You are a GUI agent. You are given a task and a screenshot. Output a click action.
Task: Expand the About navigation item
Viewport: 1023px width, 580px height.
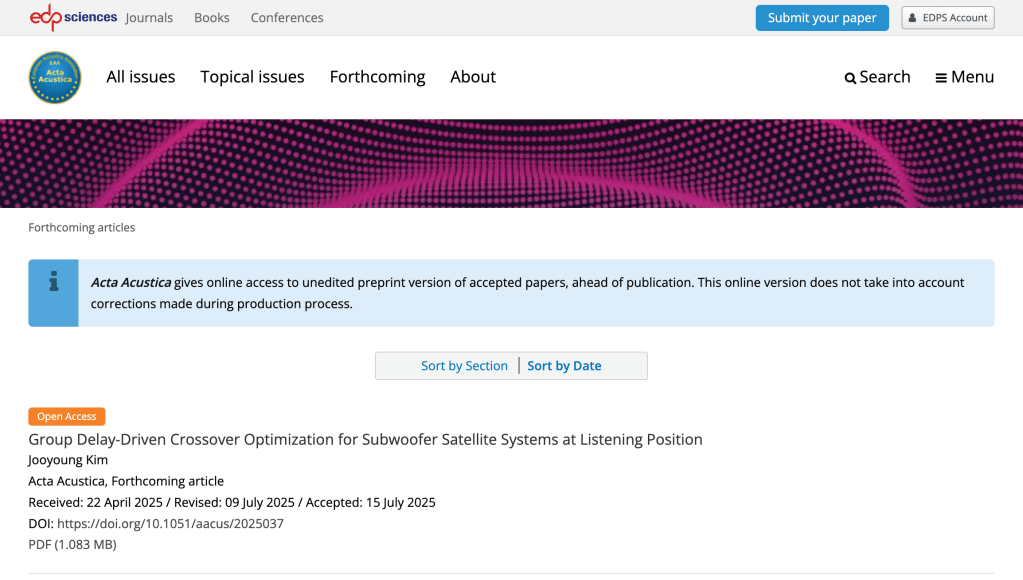[x=473, y=77]
